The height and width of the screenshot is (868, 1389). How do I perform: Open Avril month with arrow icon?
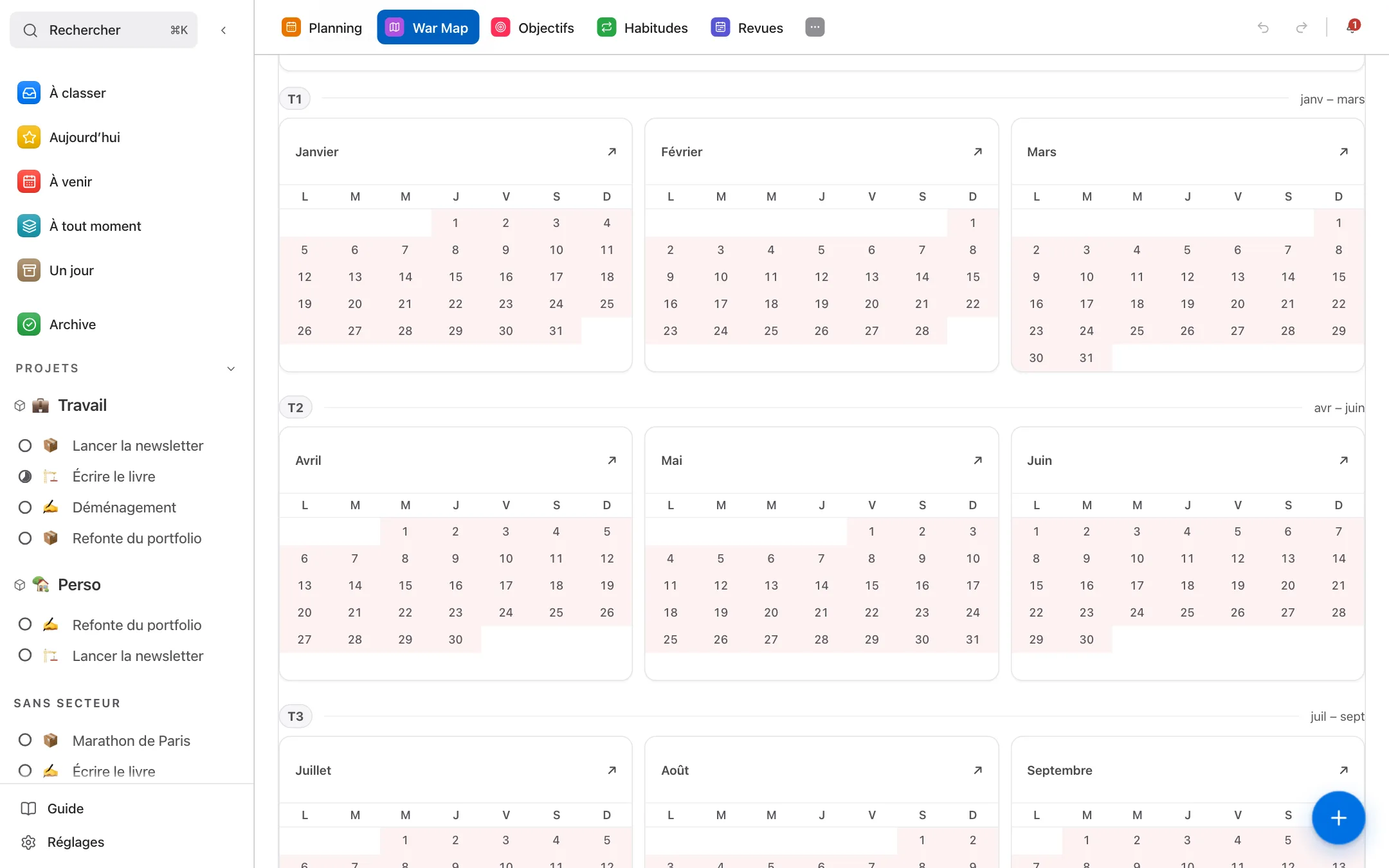coord(612,460)
